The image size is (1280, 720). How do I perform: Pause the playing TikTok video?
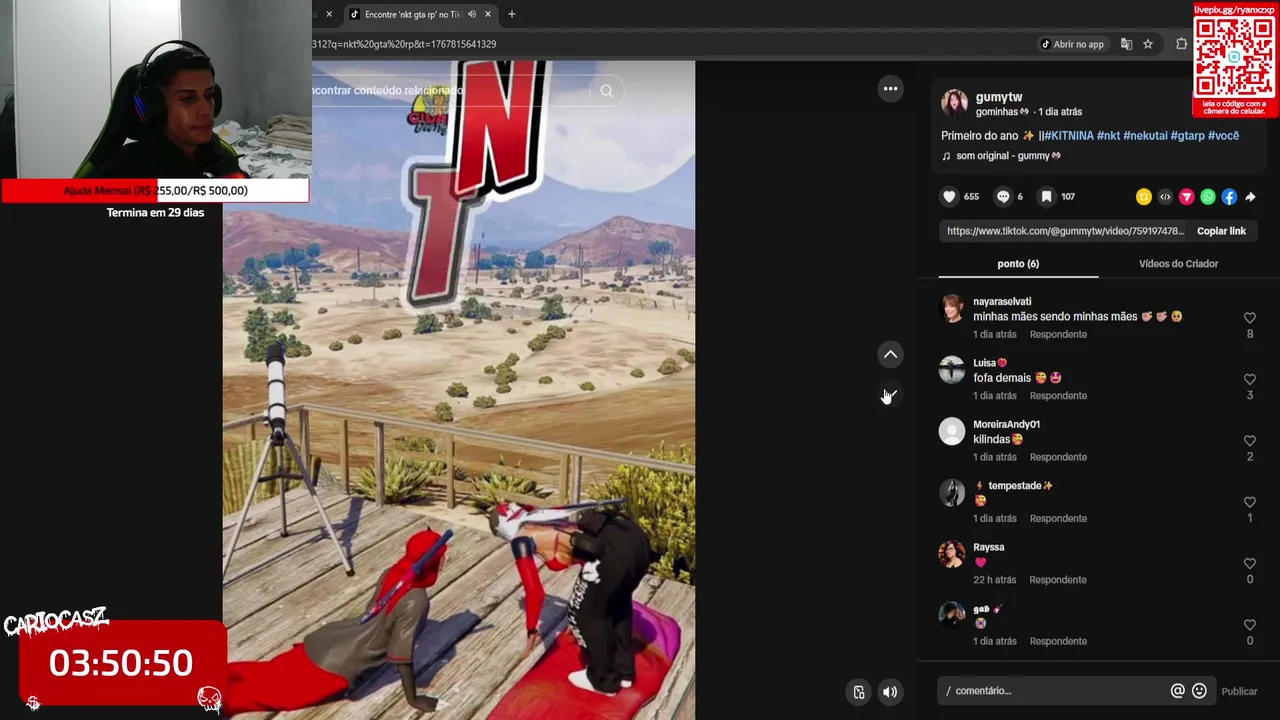pos(459,390)
